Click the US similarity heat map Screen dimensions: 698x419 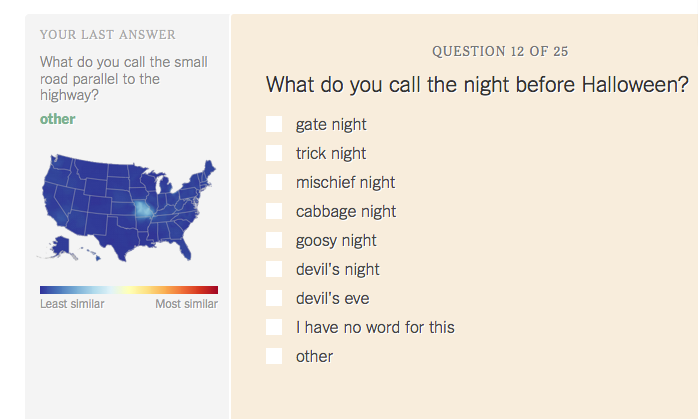pyautogui.click(x=126, y=207)
